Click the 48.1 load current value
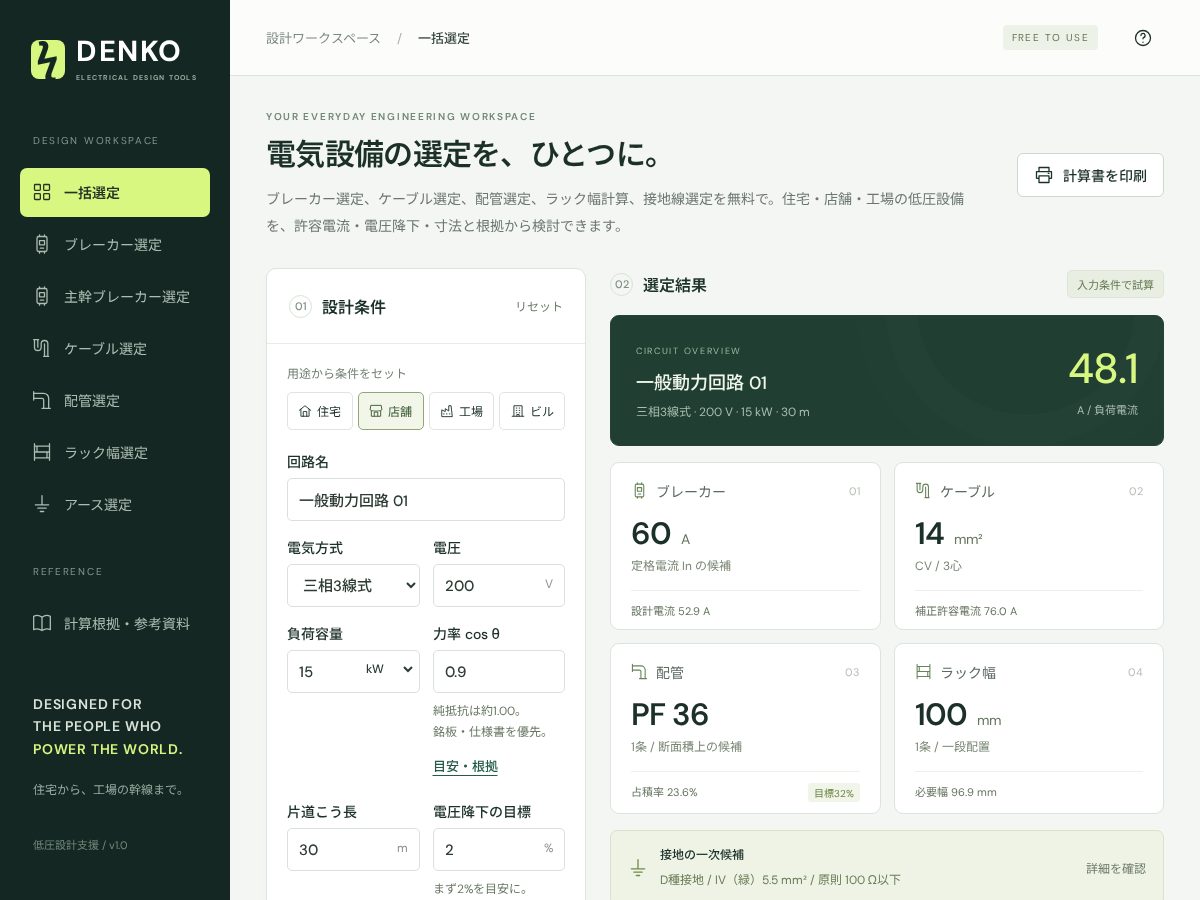 point(1103,369)
